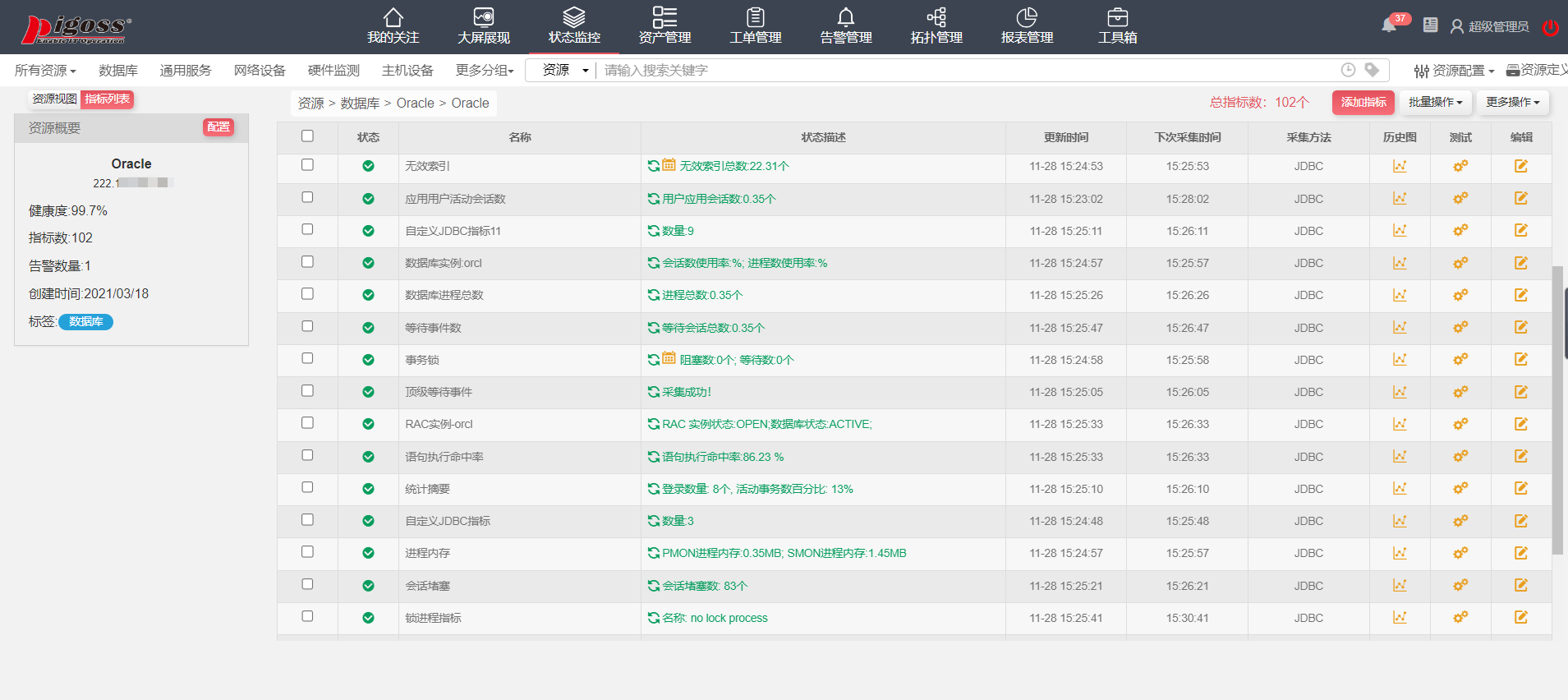Check the 应用用户活动会话数 row checkbox
This screenshot has width=1568, height=700.
[x=307, y=197]
